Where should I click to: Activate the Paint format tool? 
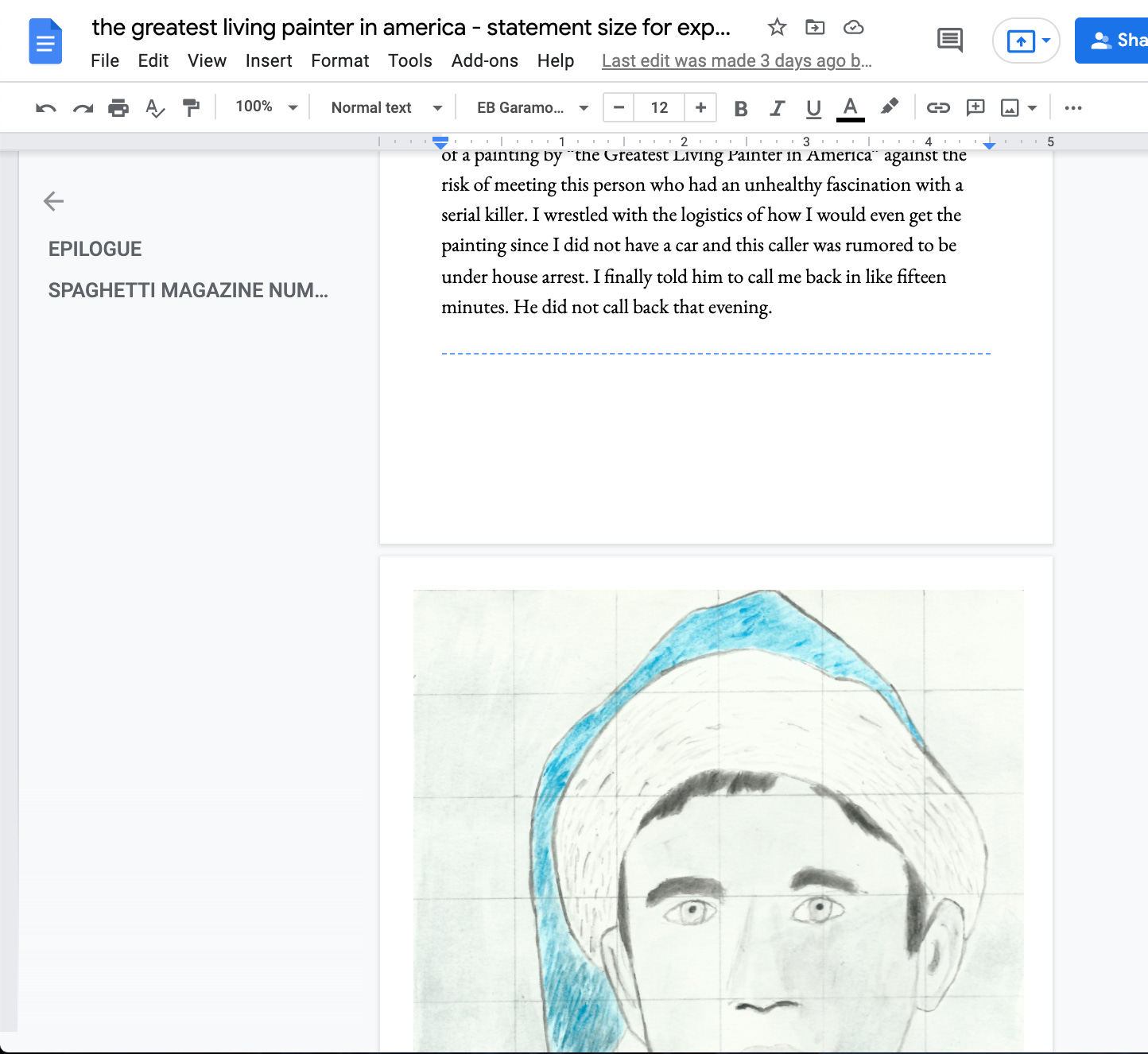(191, 108)
